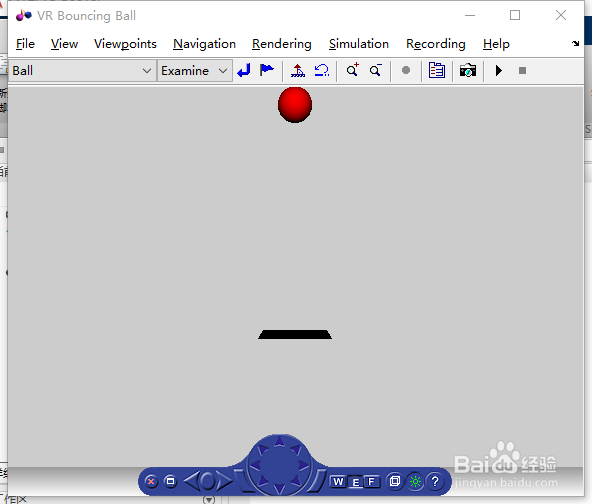
Task: Click the right slide bracket beside wheel
Action: pos(317,481)
